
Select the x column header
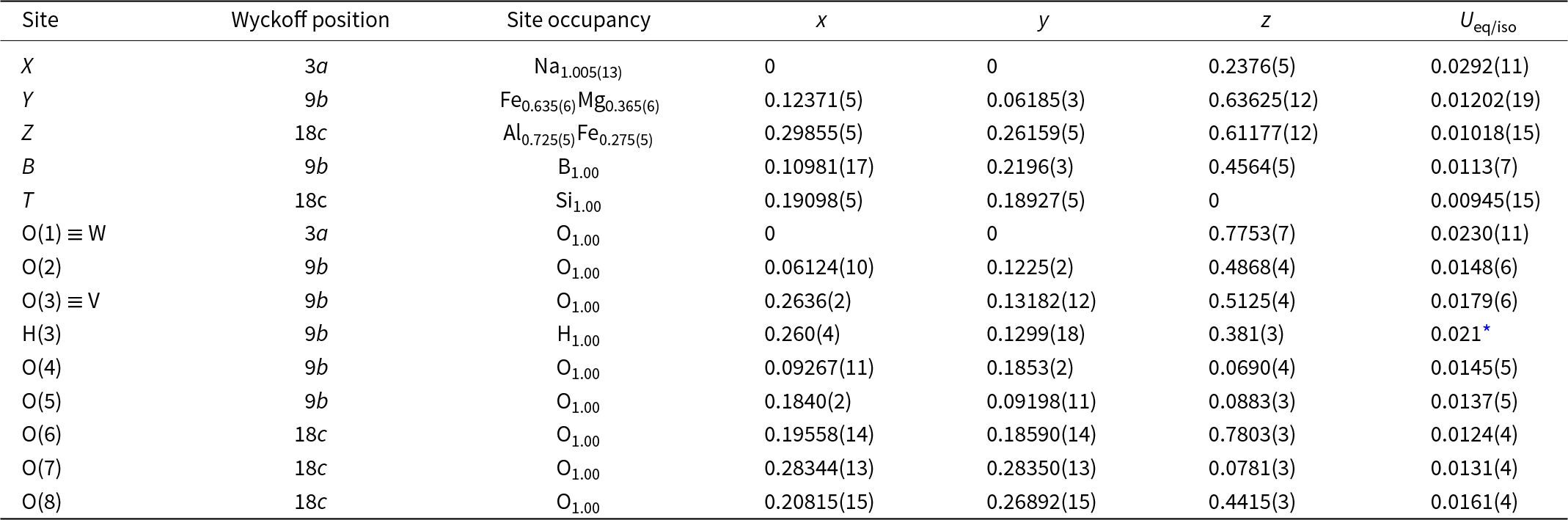(821, 21)
